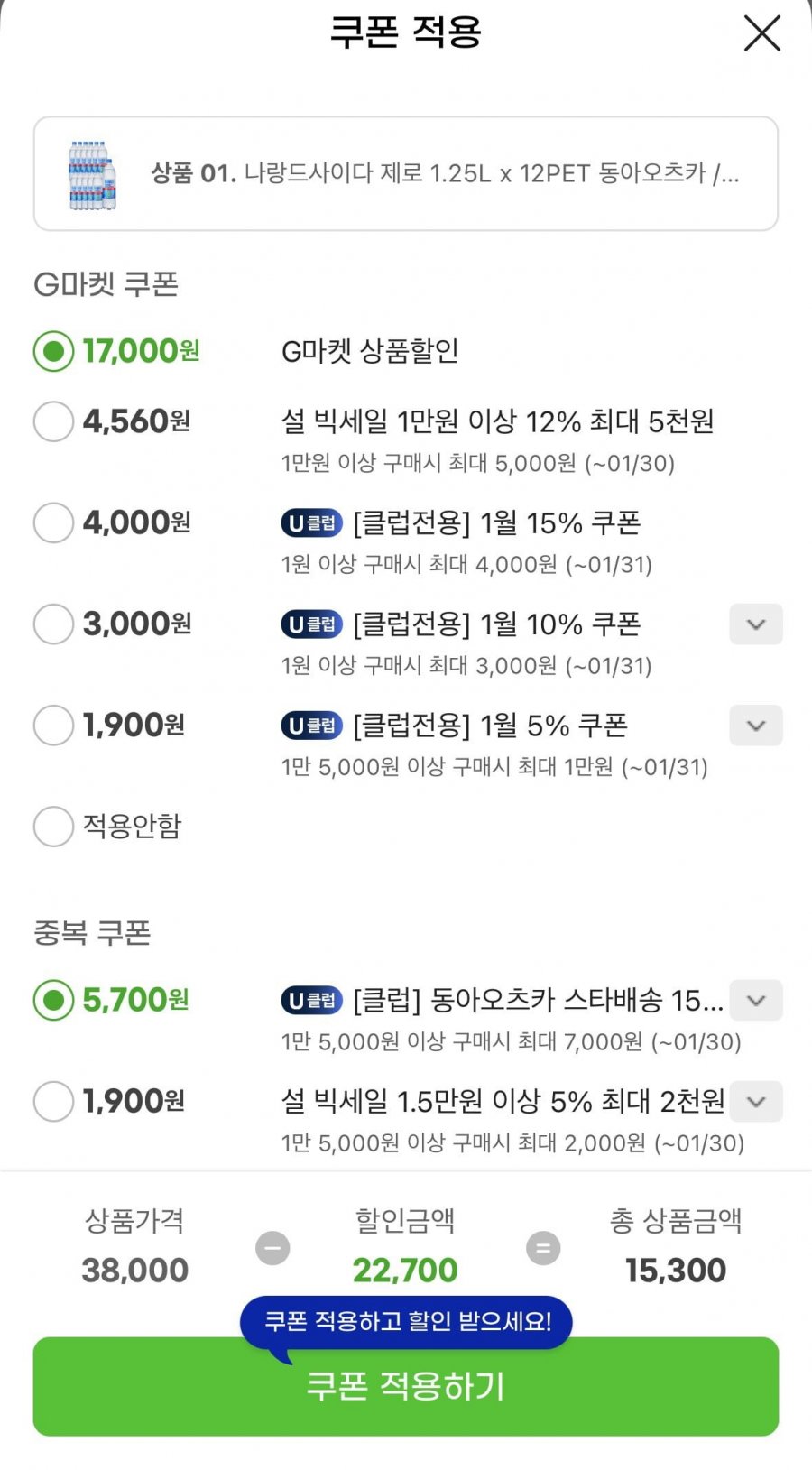Tap the Narangd Cider product thumbnail

(x=93, y=174)
